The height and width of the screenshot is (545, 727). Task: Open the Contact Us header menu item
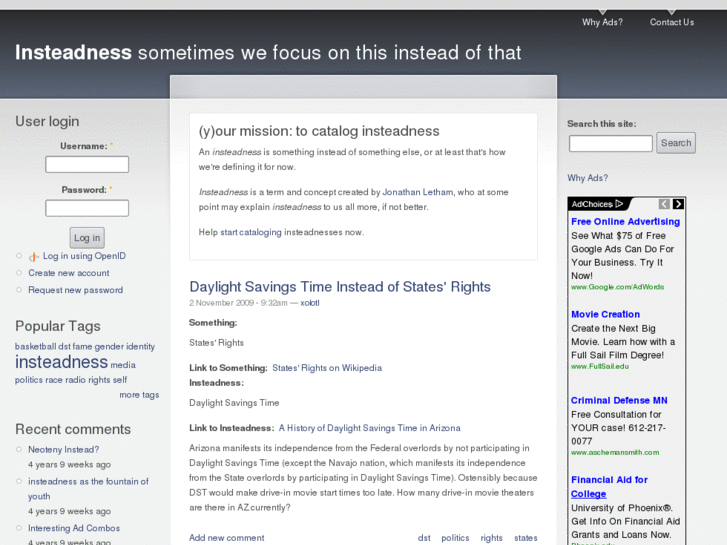pyautogui.click(x=672, y=22)
